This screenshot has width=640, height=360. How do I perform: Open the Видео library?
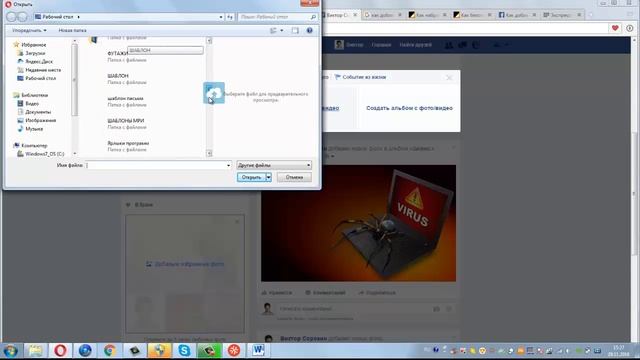point(32,103)
